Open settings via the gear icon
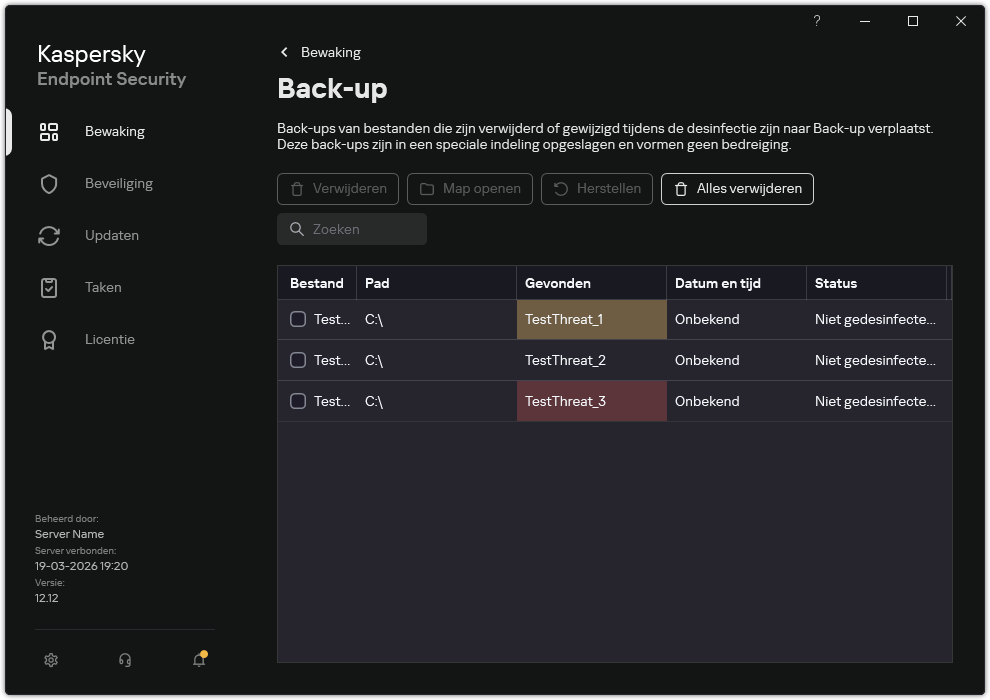Viewport: 990px width, 700px height. point(50,660)
